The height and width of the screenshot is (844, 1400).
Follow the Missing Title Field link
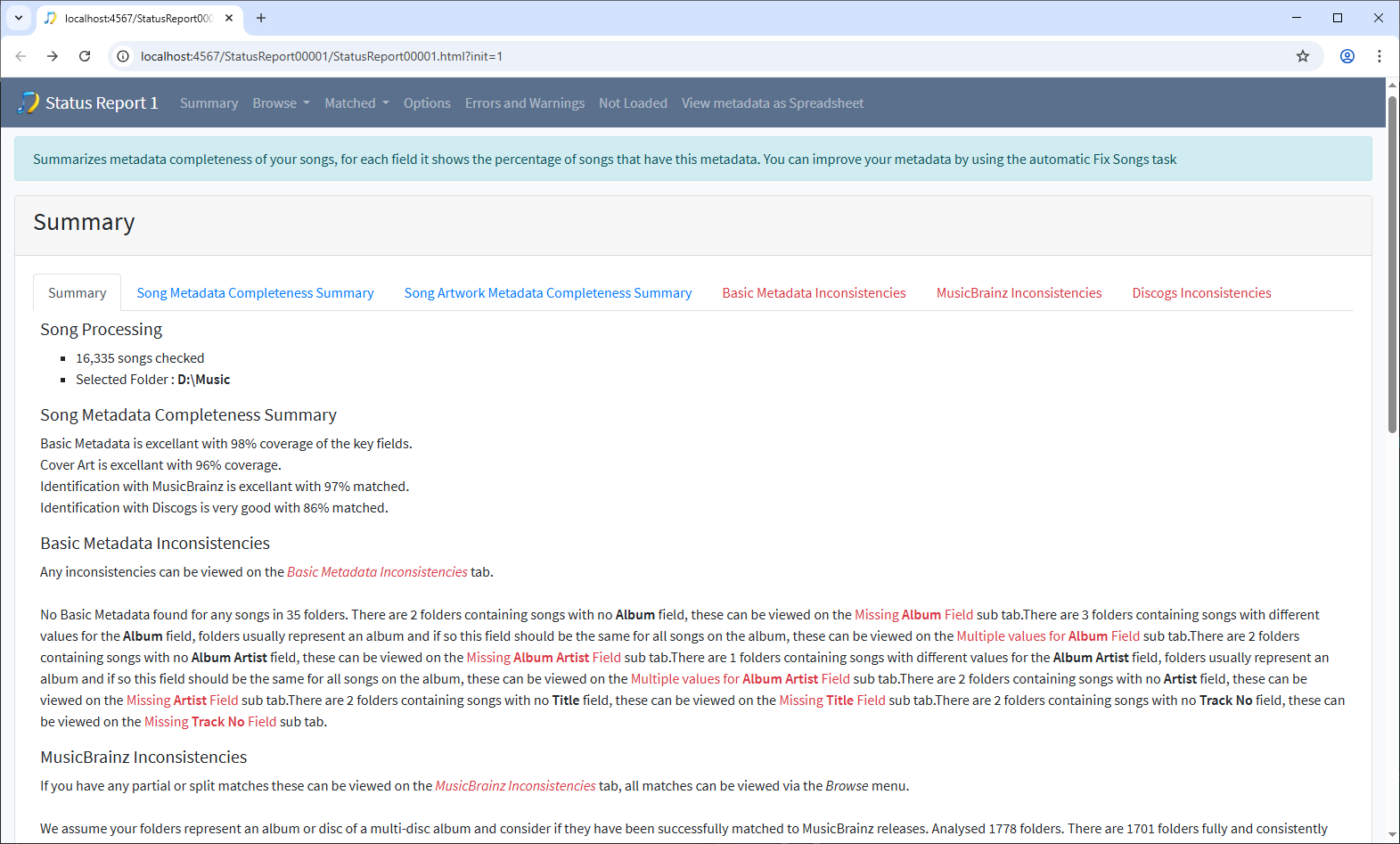[x=832, y=701]
